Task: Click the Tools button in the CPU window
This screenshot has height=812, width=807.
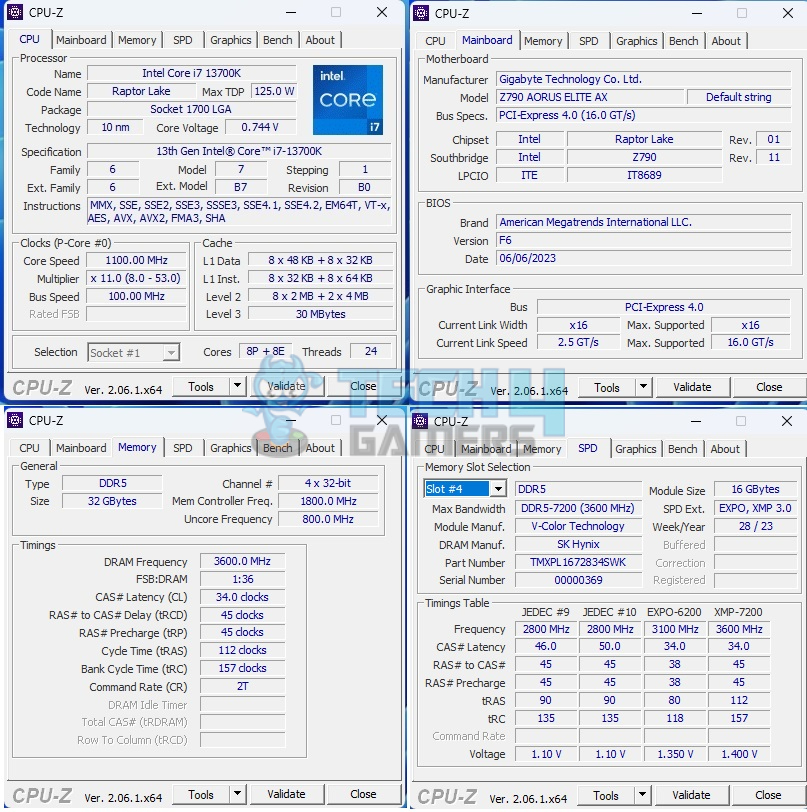Action: pos(200,386)
